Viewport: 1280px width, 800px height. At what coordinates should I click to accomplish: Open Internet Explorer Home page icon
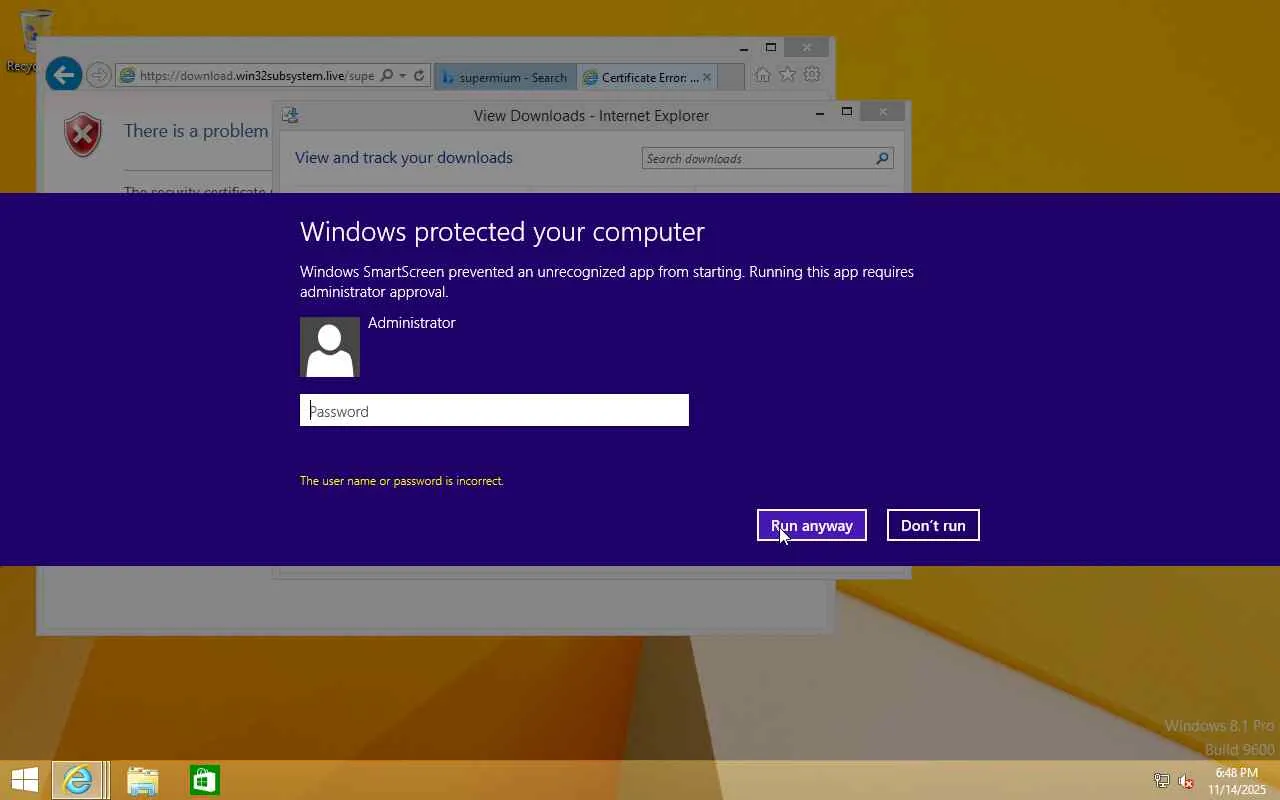pyautogui.click(x=763, y=75)
